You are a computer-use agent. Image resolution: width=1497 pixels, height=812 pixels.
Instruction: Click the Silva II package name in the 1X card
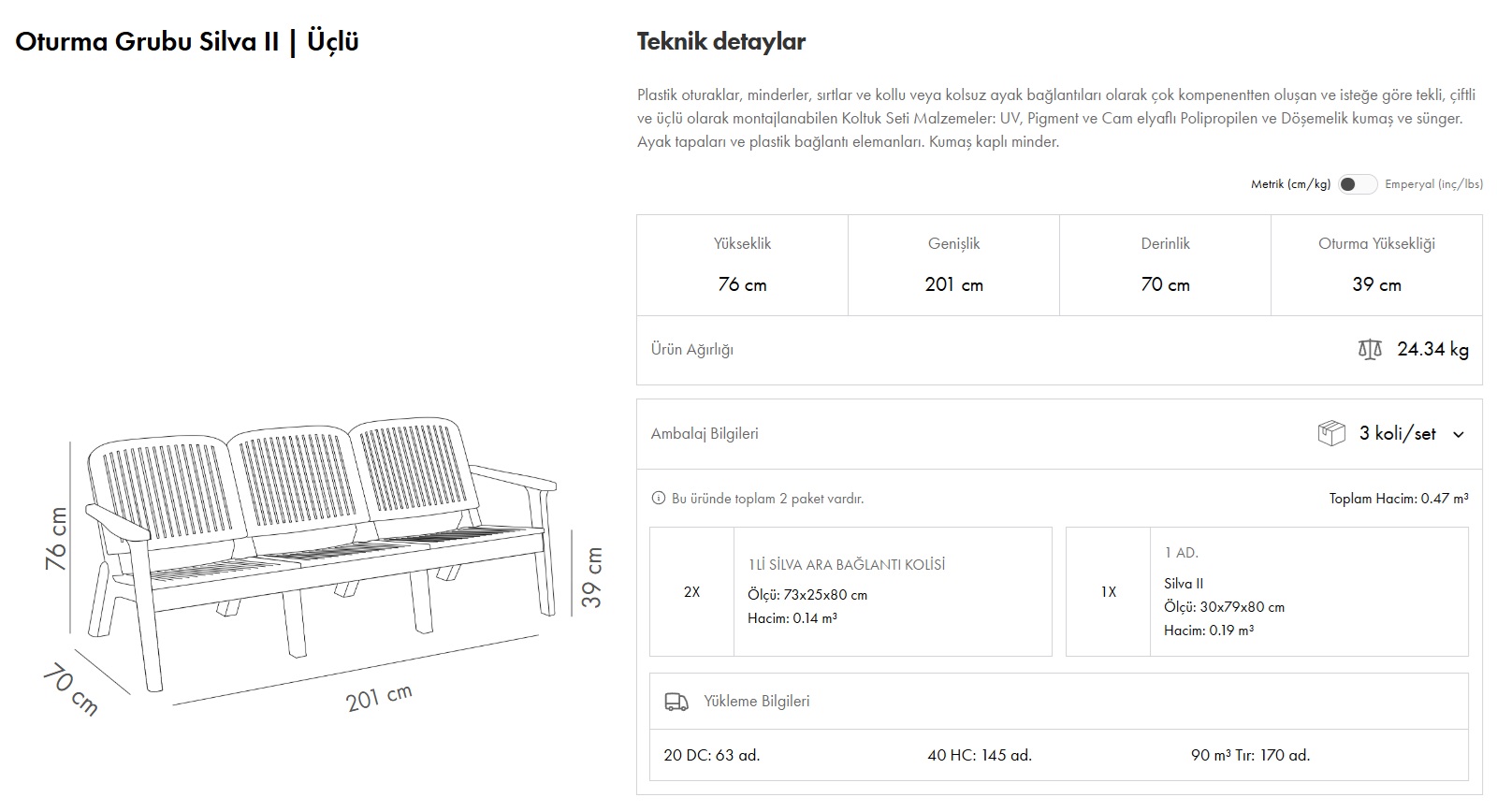tap(1184, 583)
